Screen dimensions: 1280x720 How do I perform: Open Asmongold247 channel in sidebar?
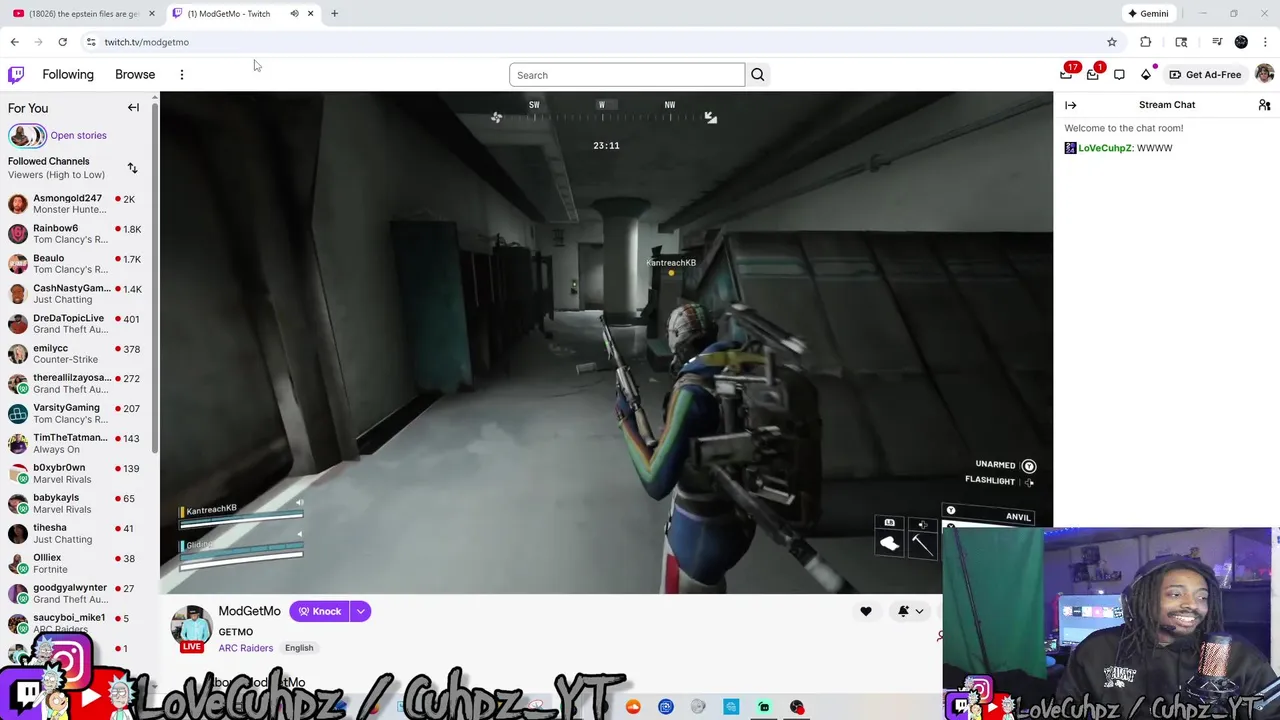(79, 204)
